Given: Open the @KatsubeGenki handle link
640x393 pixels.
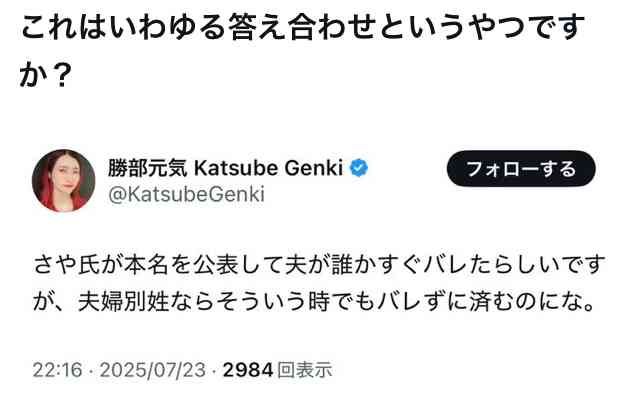Looking at the screenshot, I should point(187,194).
